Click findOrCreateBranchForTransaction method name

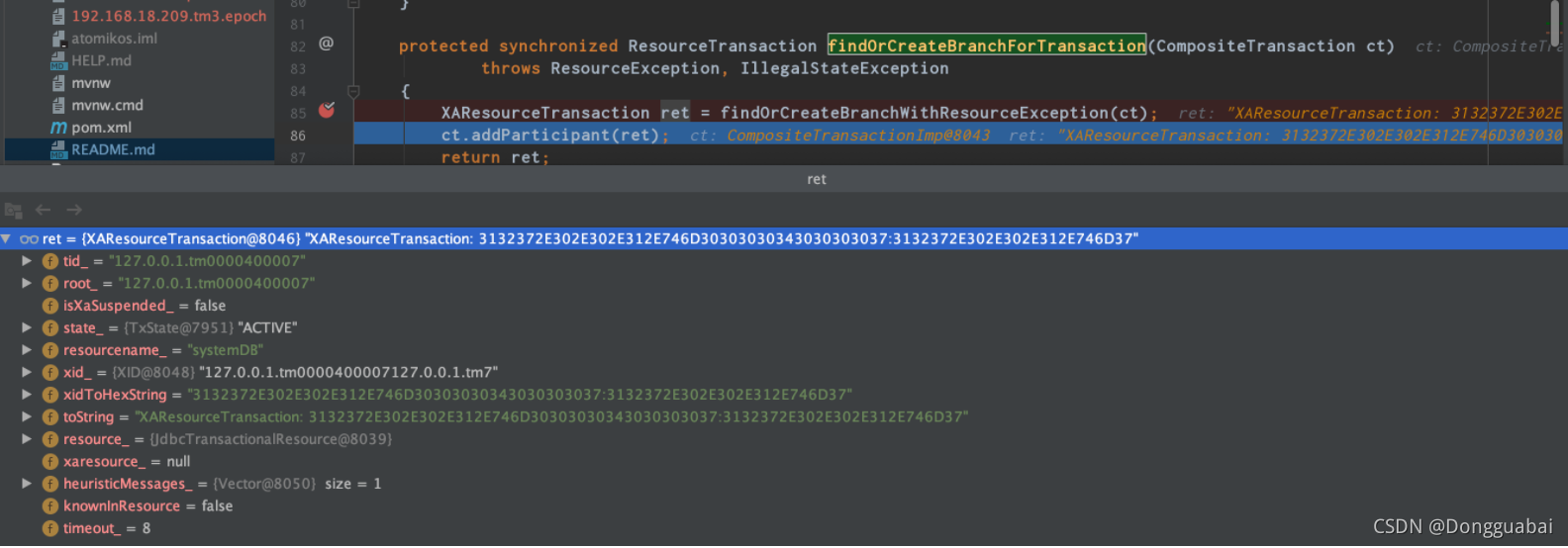point(987,46)
